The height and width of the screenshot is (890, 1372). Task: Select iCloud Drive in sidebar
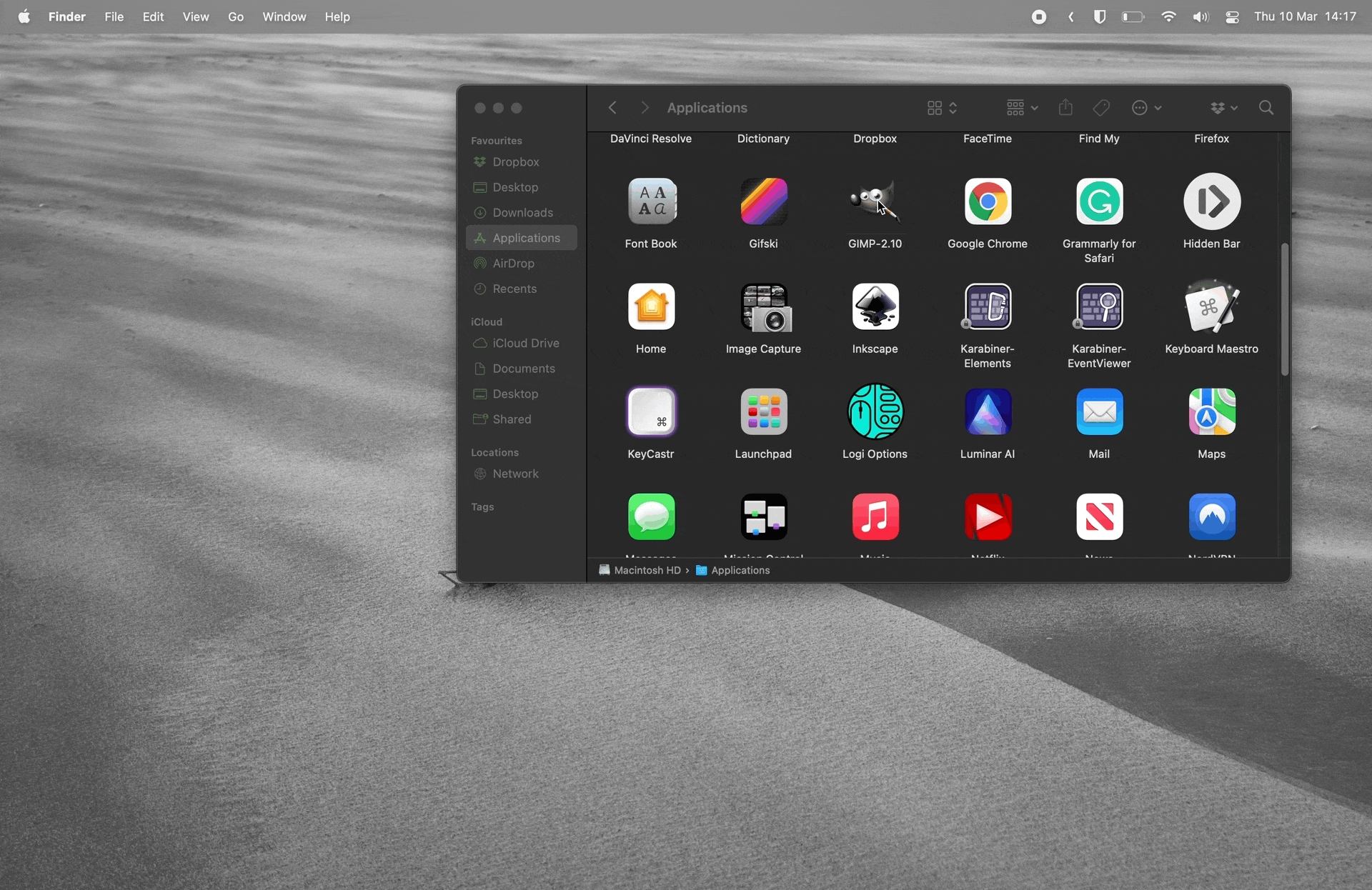click(521, 343)
